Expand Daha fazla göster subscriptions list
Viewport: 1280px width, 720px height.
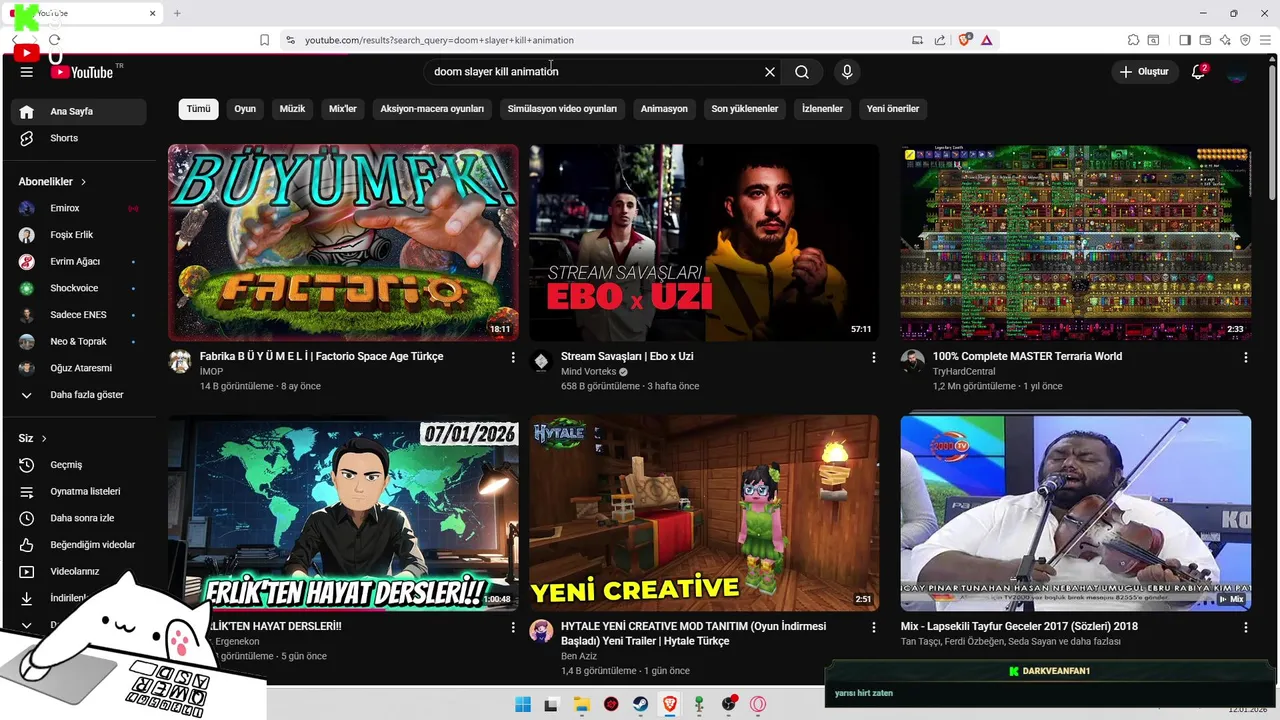78,395
